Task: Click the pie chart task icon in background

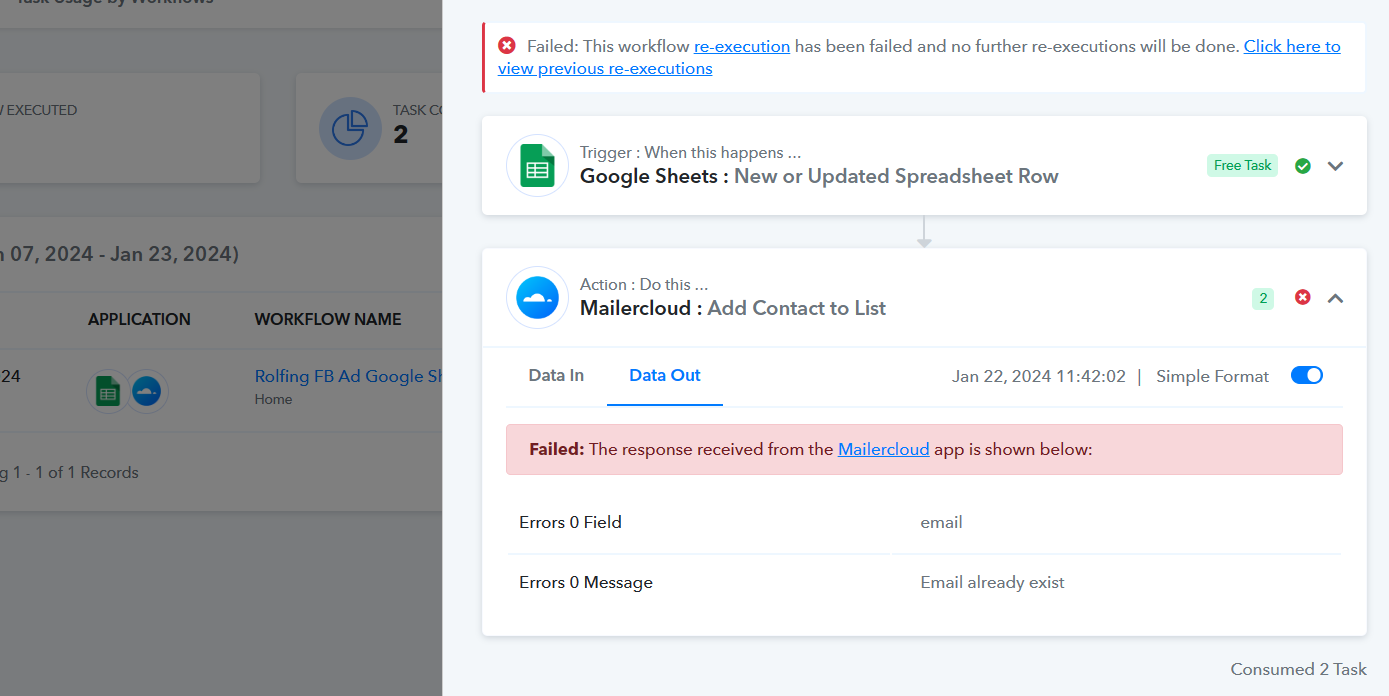Action: point(350,129)
